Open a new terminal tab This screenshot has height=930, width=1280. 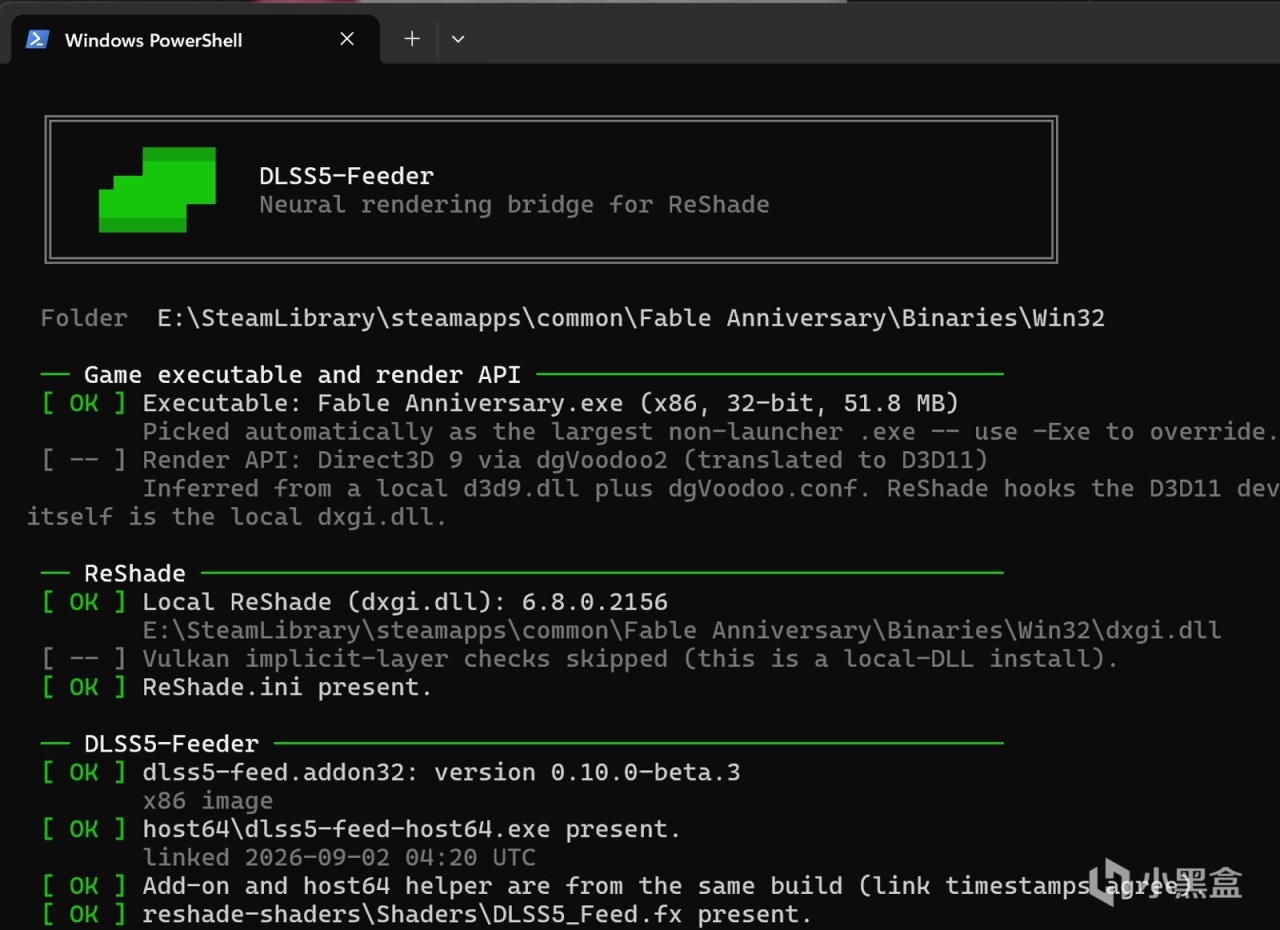click(x=412, y=39)
